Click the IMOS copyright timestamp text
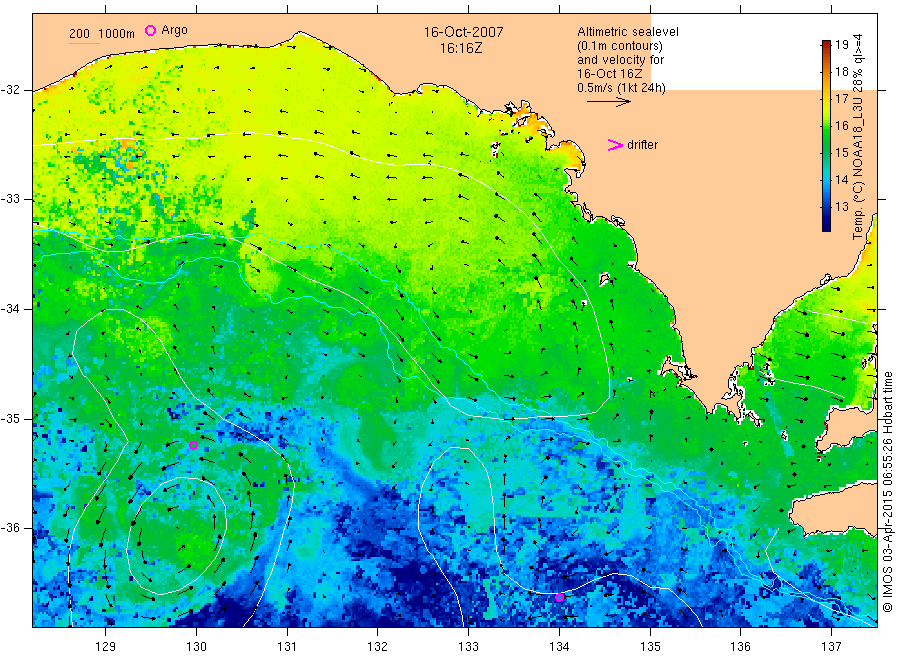 [x=887, y=491]
